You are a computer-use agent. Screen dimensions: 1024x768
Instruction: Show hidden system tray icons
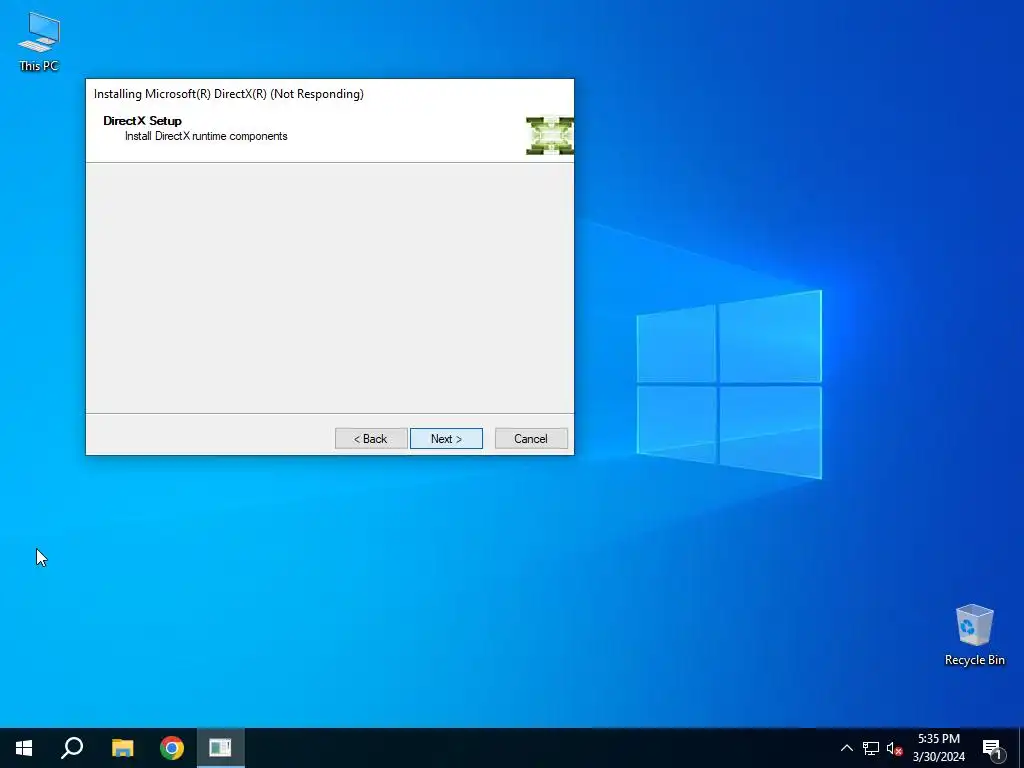[846, 748]
